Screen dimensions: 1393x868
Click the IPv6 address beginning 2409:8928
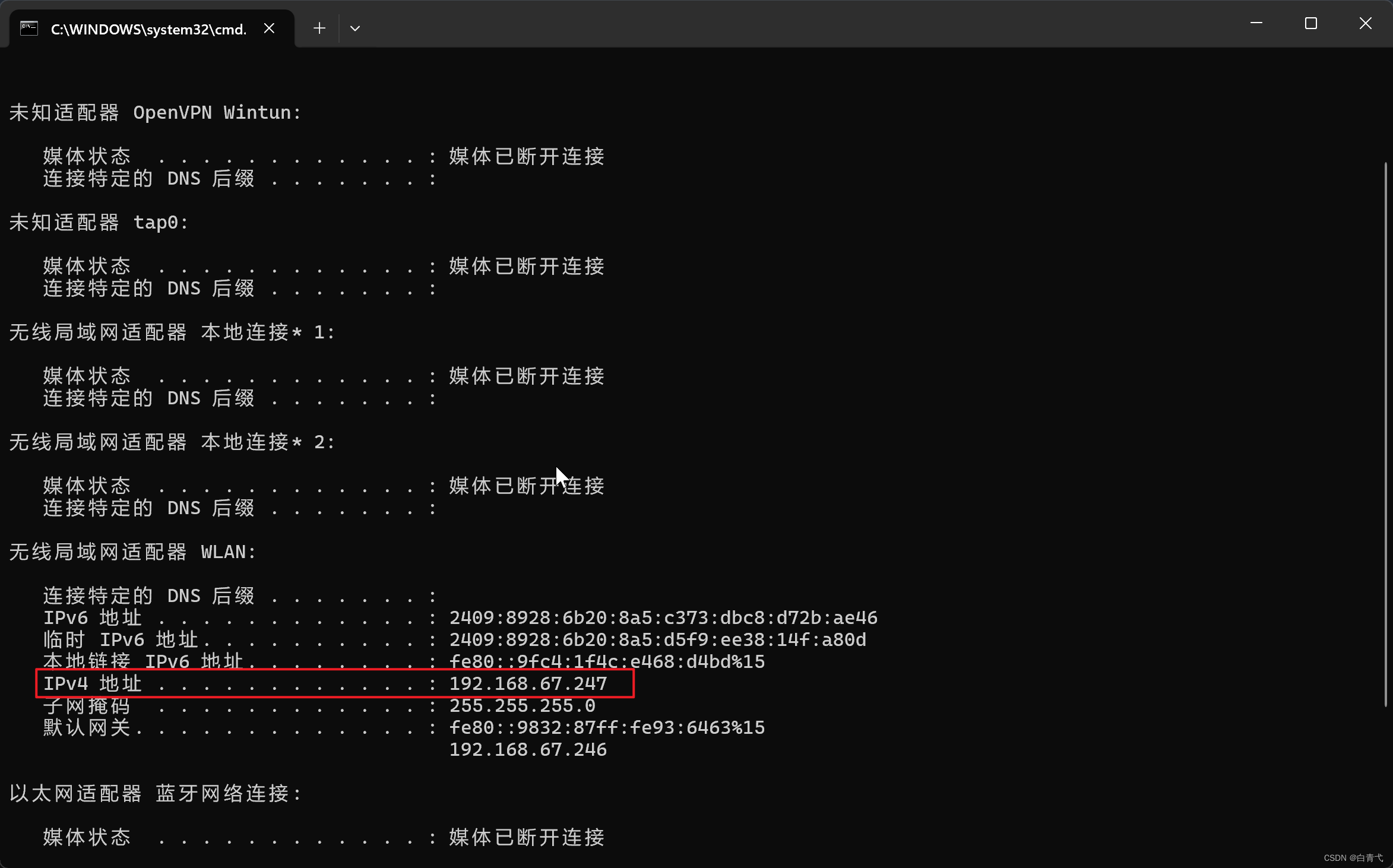663,617
